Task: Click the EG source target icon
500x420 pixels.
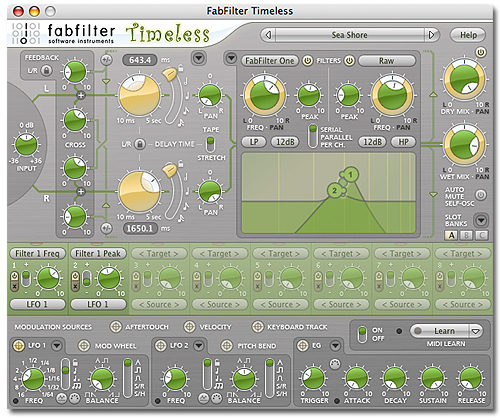Action: pos(302,346)
